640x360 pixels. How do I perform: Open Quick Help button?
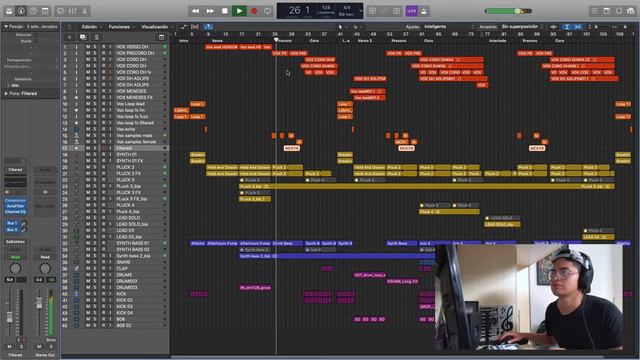tap(33, 11)
